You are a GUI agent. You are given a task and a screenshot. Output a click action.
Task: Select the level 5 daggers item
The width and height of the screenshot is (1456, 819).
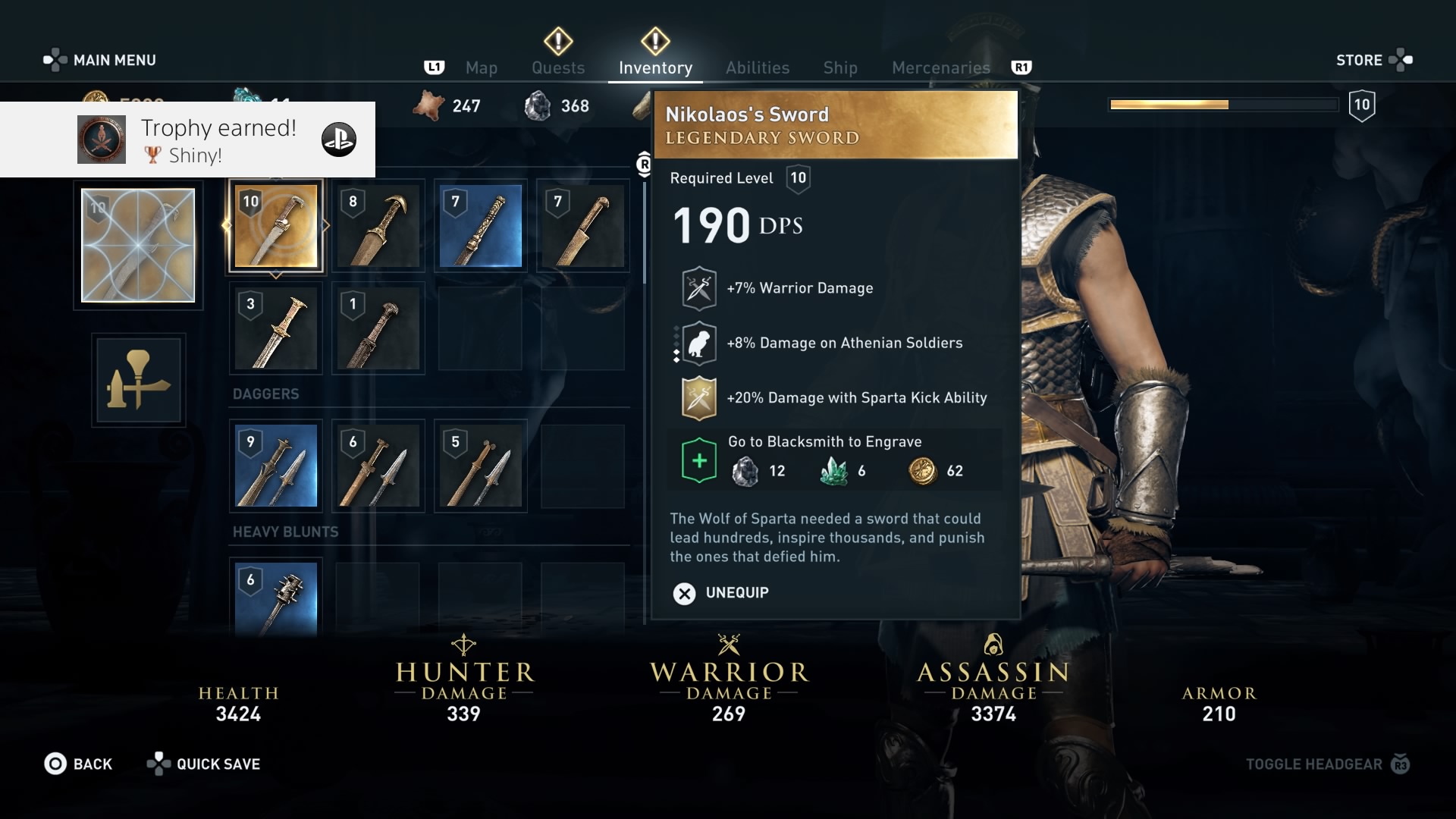481,466
